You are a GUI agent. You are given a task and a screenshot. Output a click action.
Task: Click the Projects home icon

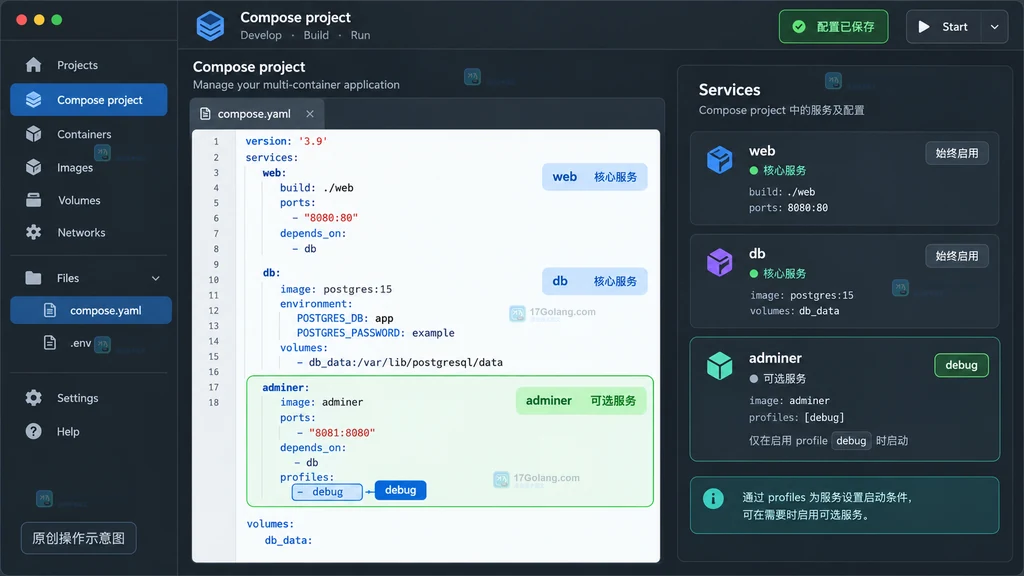33,65
